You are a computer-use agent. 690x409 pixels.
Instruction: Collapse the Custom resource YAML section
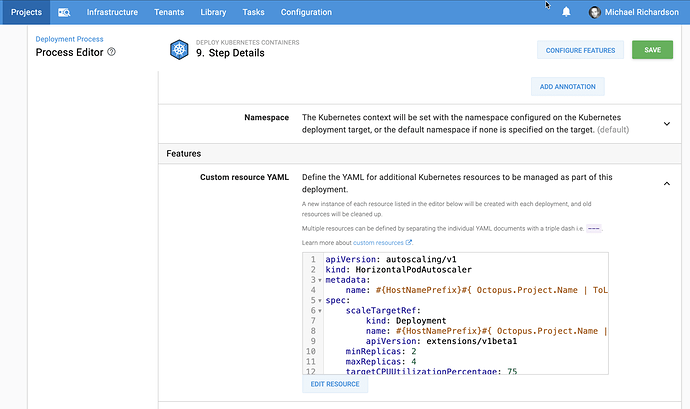tap(667, 184)
